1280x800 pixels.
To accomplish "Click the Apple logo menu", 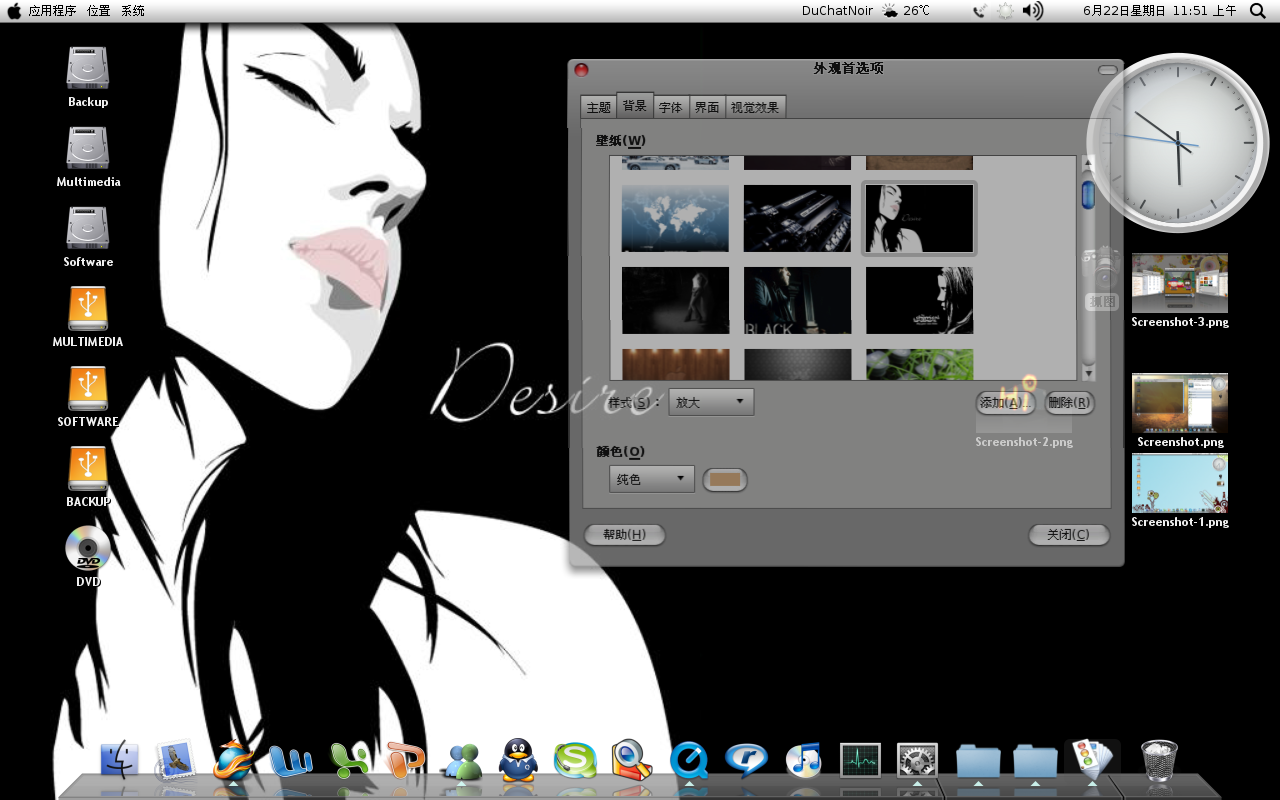I will pos(14,11).
